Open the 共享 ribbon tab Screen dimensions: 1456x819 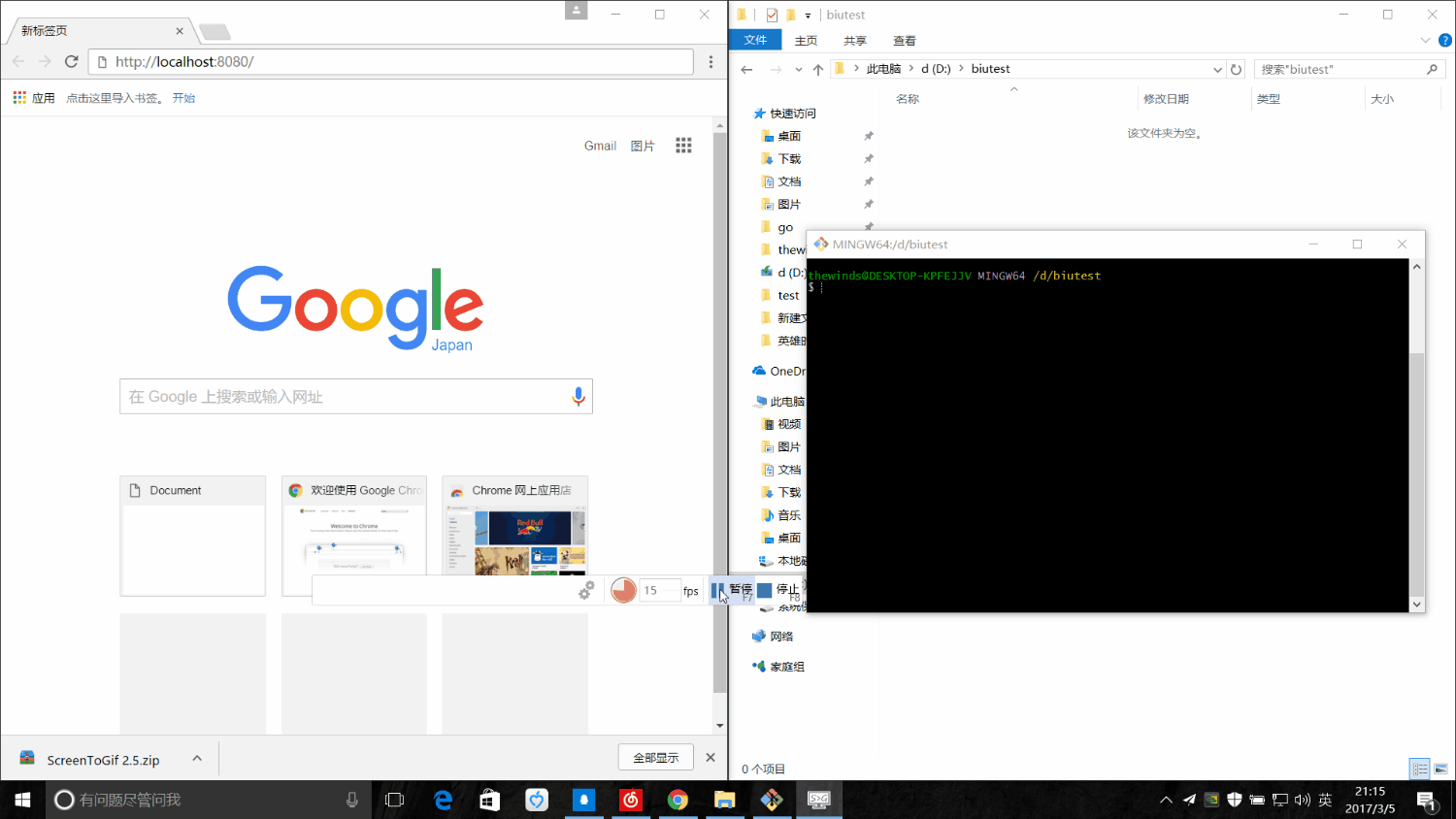click(x=854, y=41)
